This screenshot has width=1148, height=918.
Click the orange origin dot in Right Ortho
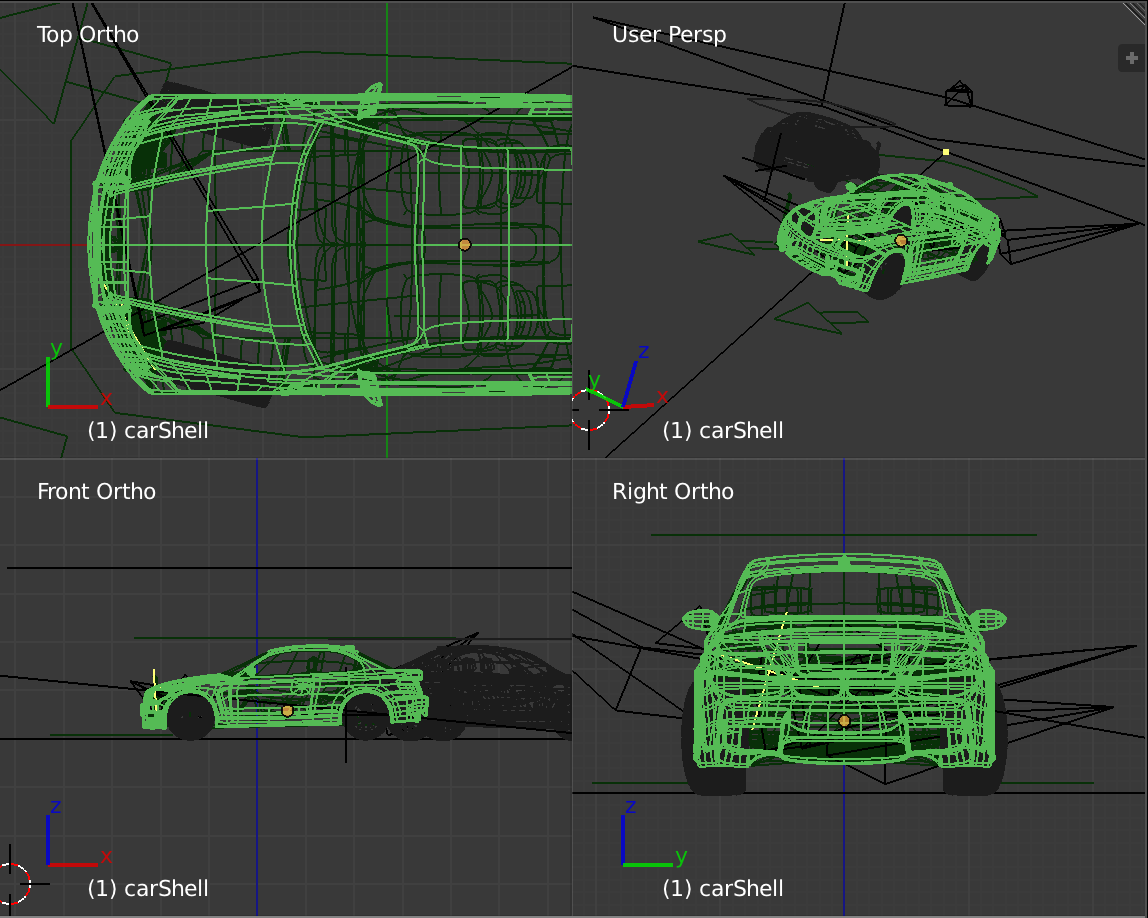coord(844,721)
